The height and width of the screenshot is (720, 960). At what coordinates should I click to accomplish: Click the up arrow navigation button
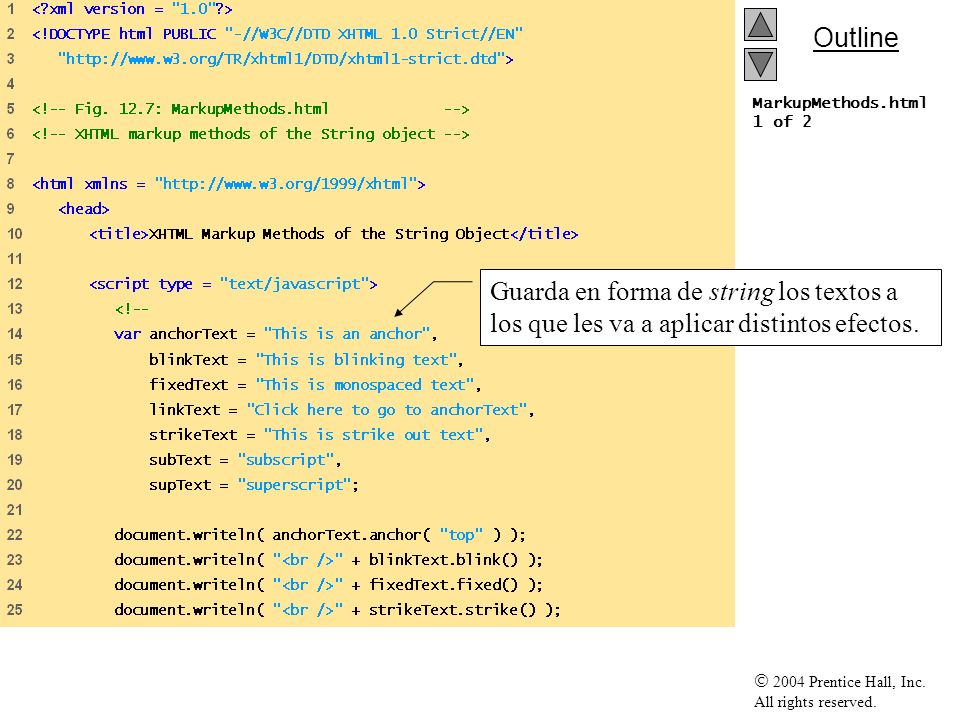coord(760,24)
